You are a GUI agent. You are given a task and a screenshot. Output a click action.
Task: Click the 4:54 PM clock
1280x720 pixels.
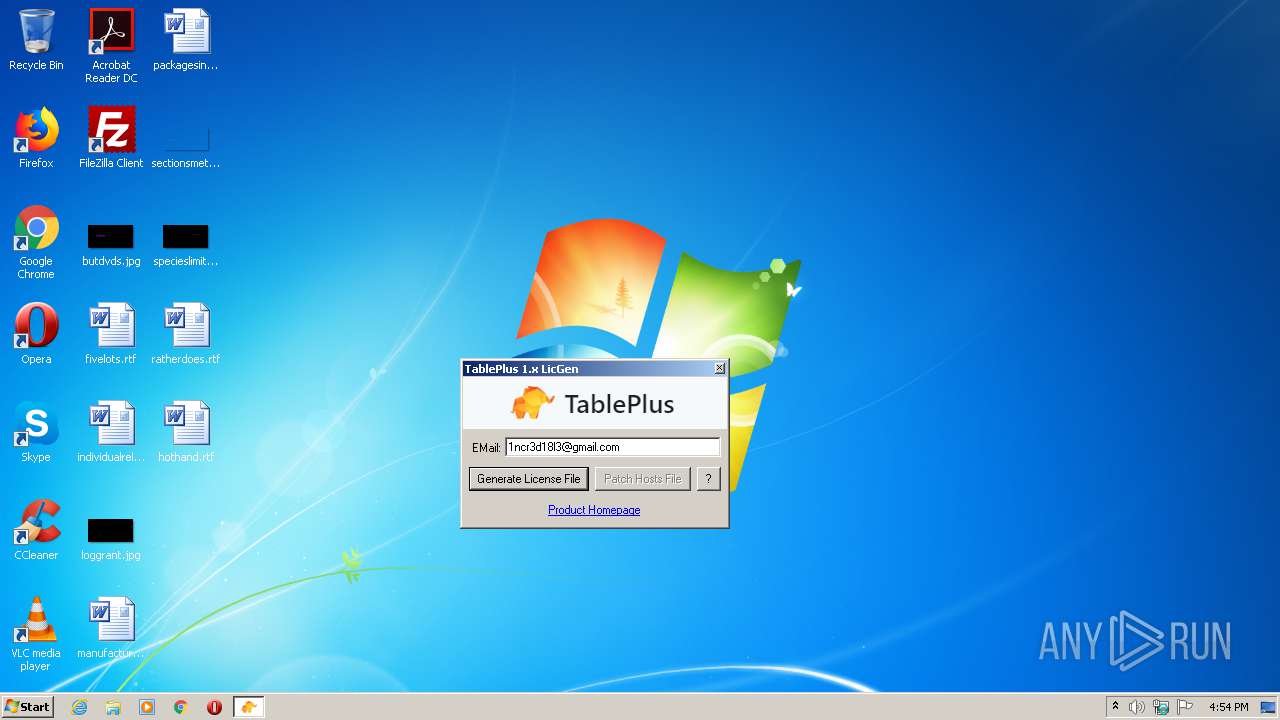pyautogui.click(x=1228, y=707)
